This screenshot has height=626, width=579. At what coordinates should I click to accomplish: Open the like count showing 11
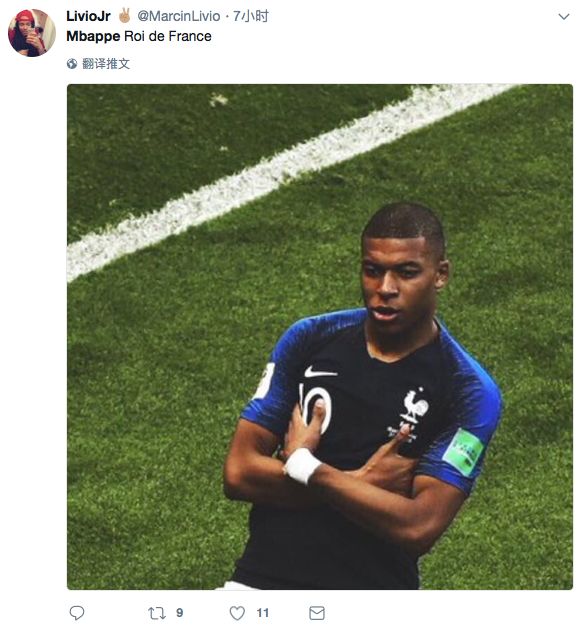pyautogui.click(x=262, y=612)
